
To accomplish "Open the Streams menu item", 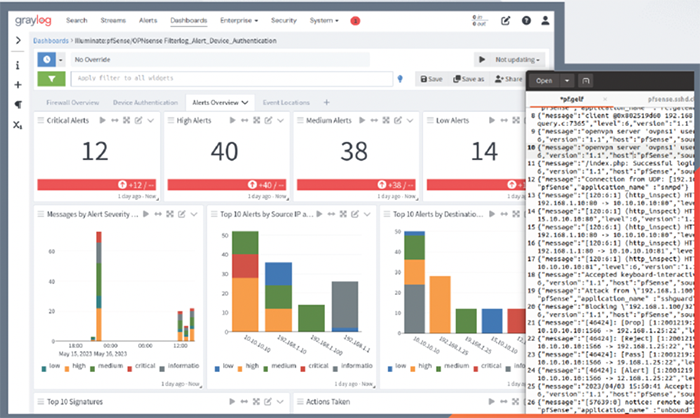I will click(111, 20).
